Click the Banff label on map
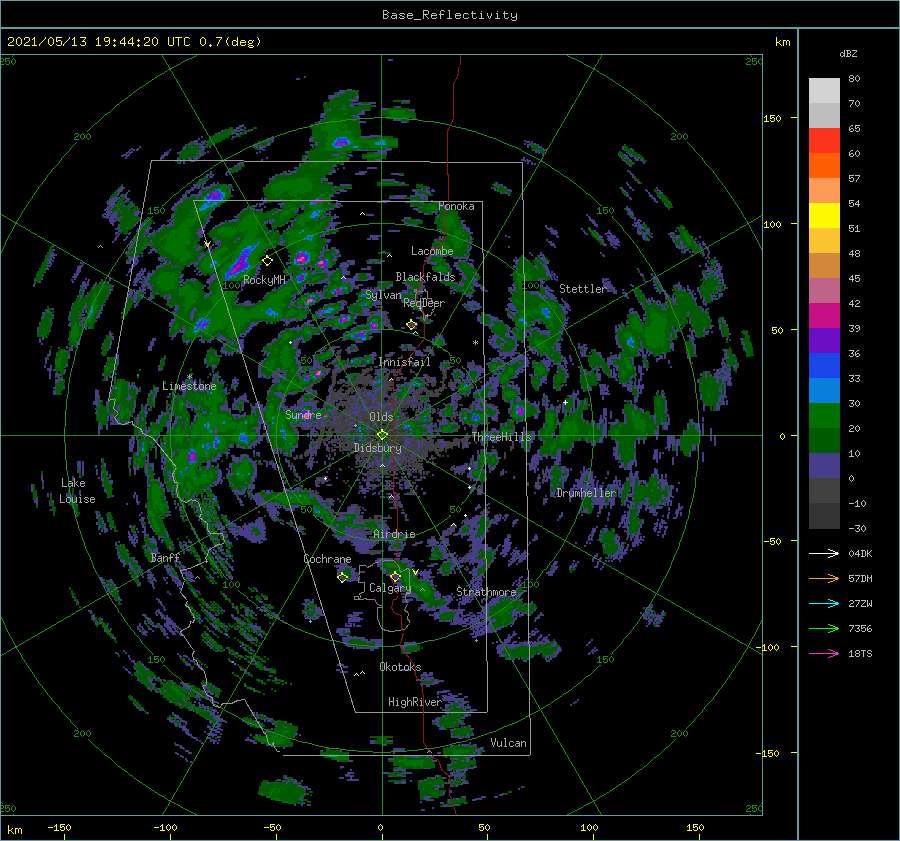The height and width of the screenshot is (841, 900). pyautogui.click(x=165, y=557)
